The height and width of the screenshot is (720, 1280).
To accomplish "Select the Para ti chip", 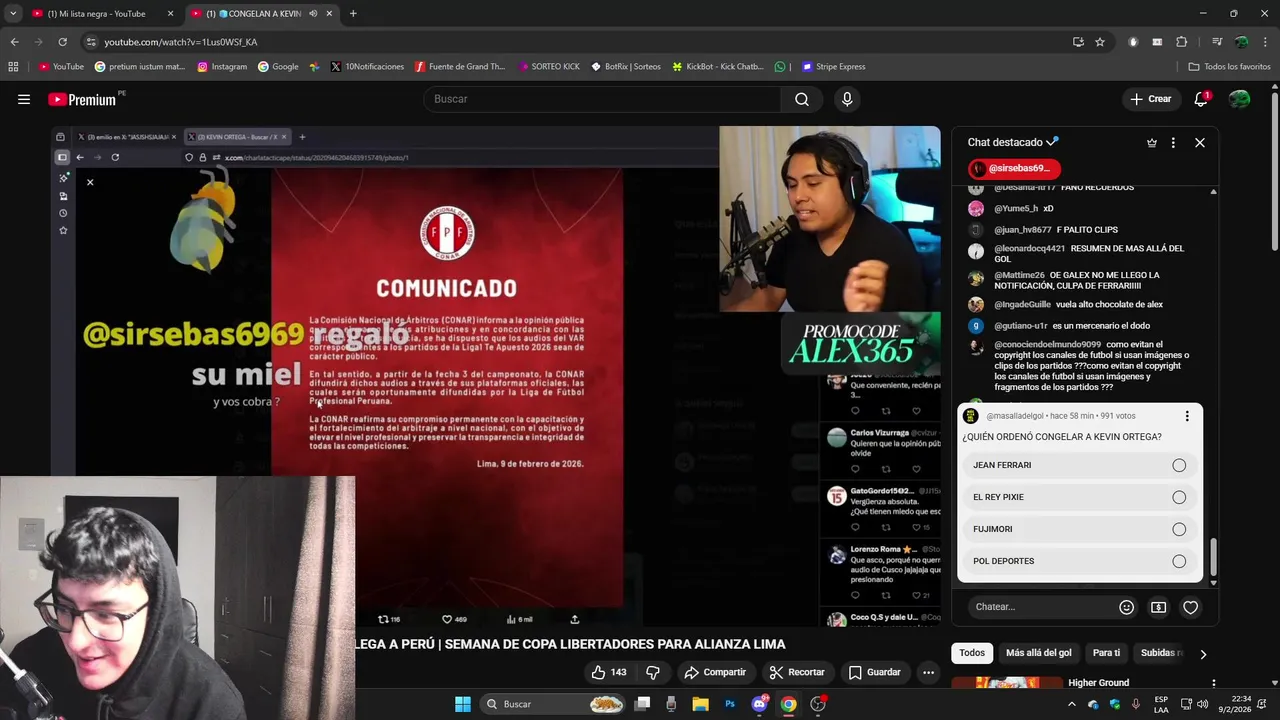I will (x=1106, y=653).
